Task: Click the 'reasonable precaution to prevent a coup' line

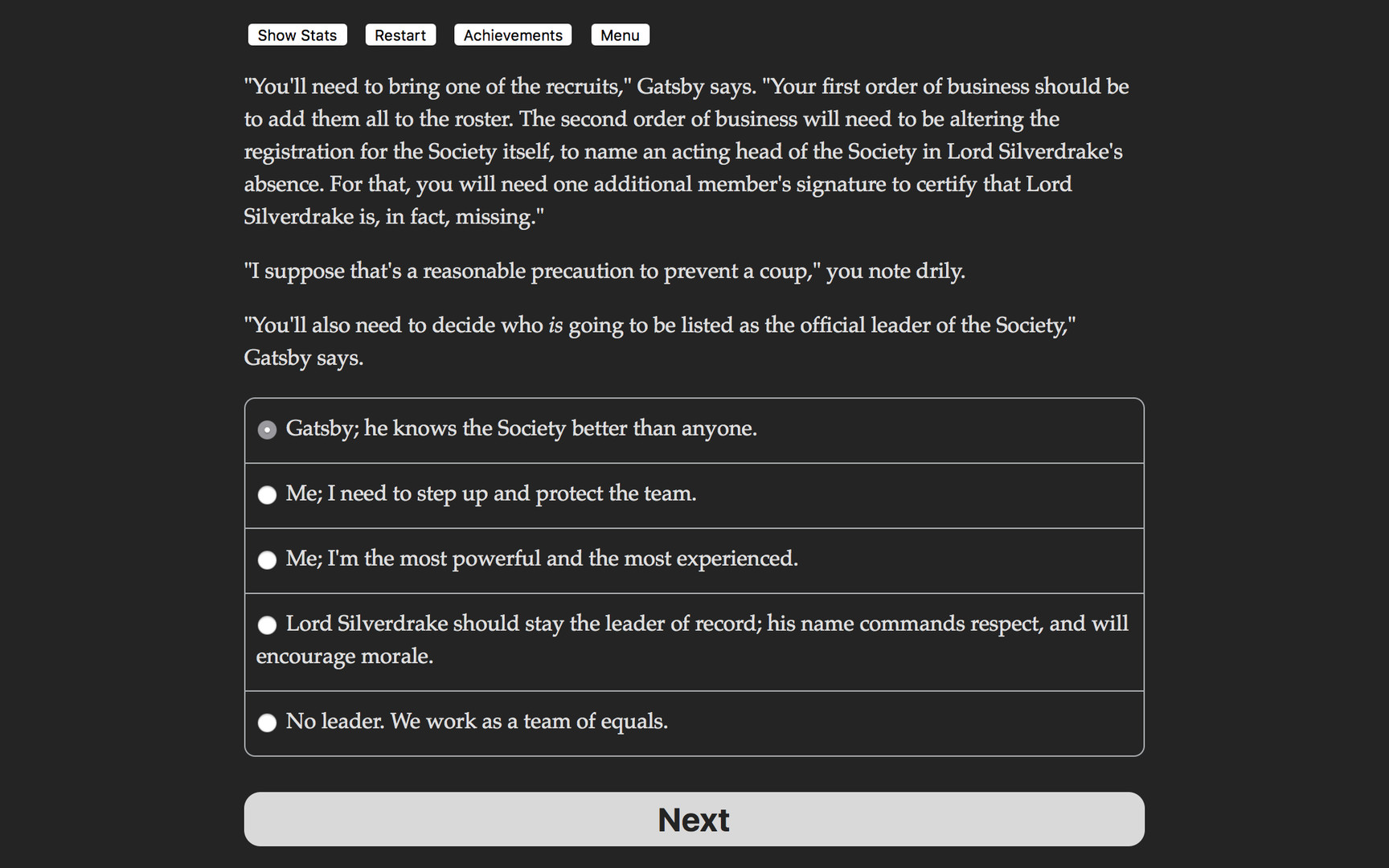Action: click(604, 271)
